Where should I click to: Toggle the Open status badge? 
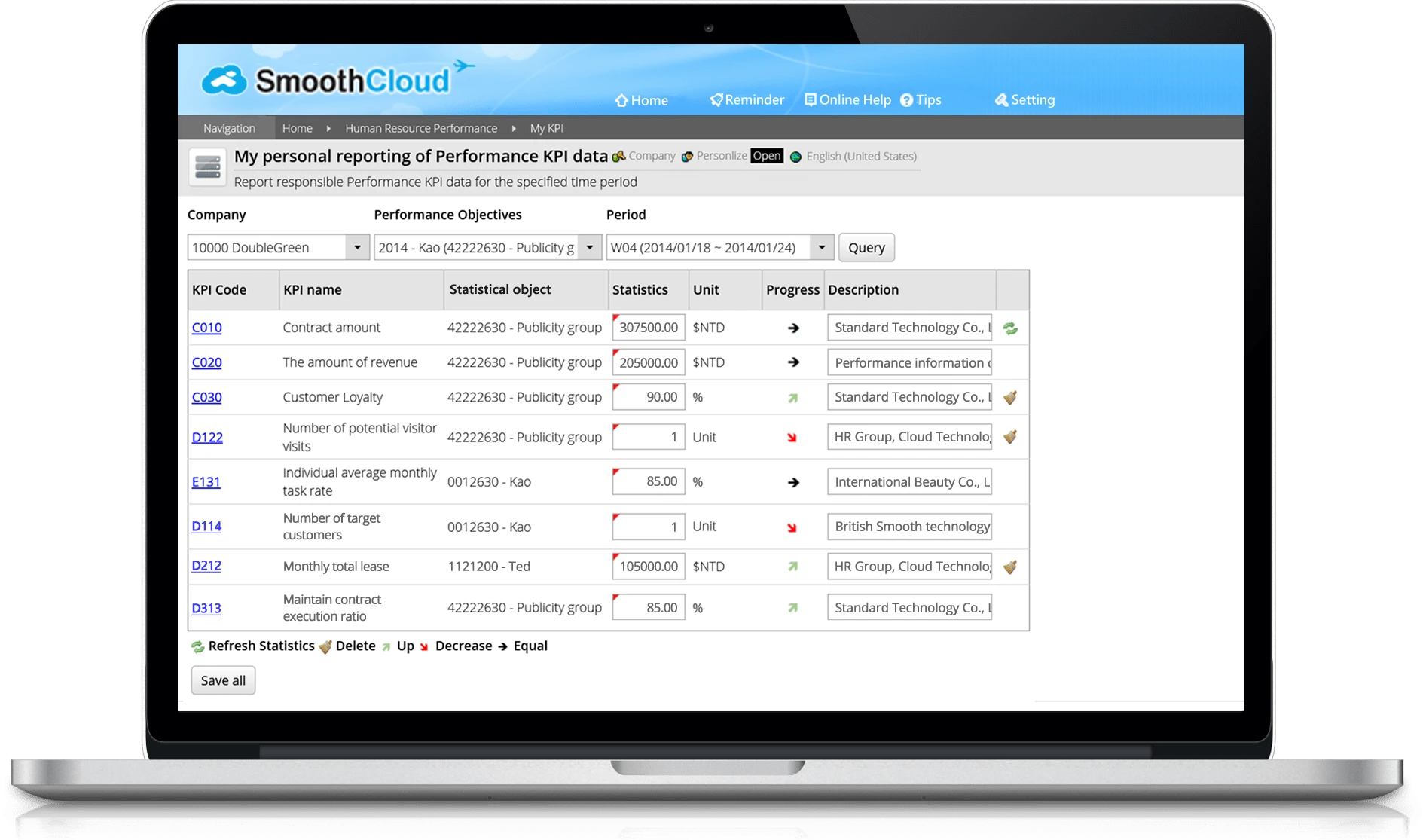[767, 155]
